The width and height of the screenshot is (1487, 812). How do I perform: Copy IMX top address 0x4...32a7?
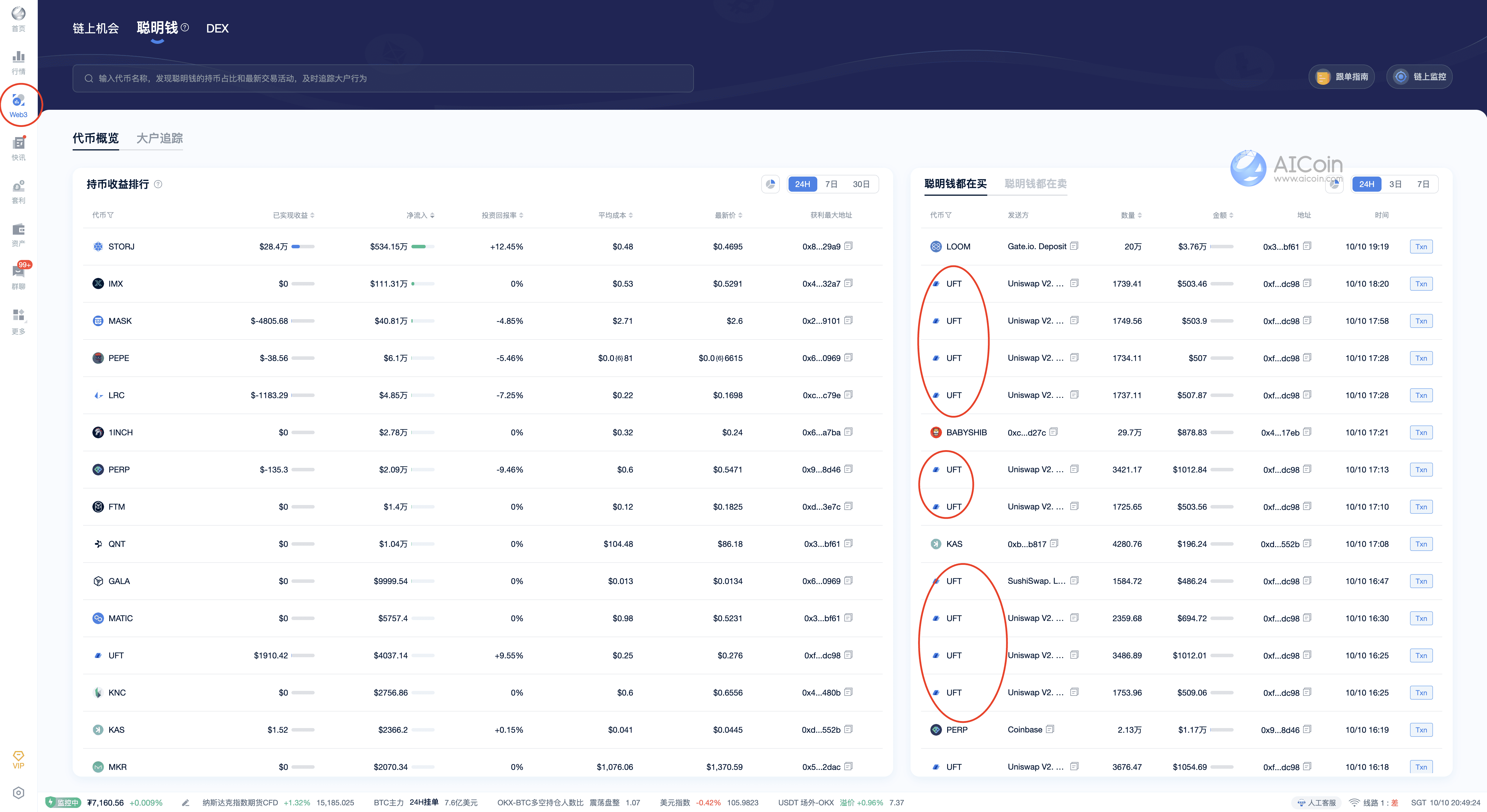coord(848,283)
